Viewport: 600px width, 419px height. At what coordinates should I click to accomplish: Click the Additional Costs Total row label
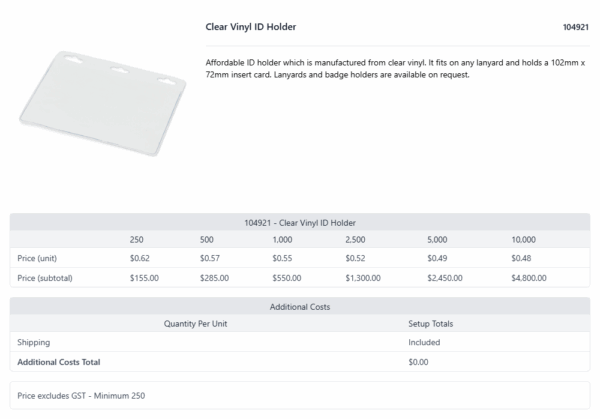pyautogui.click(x=59, y=362)
